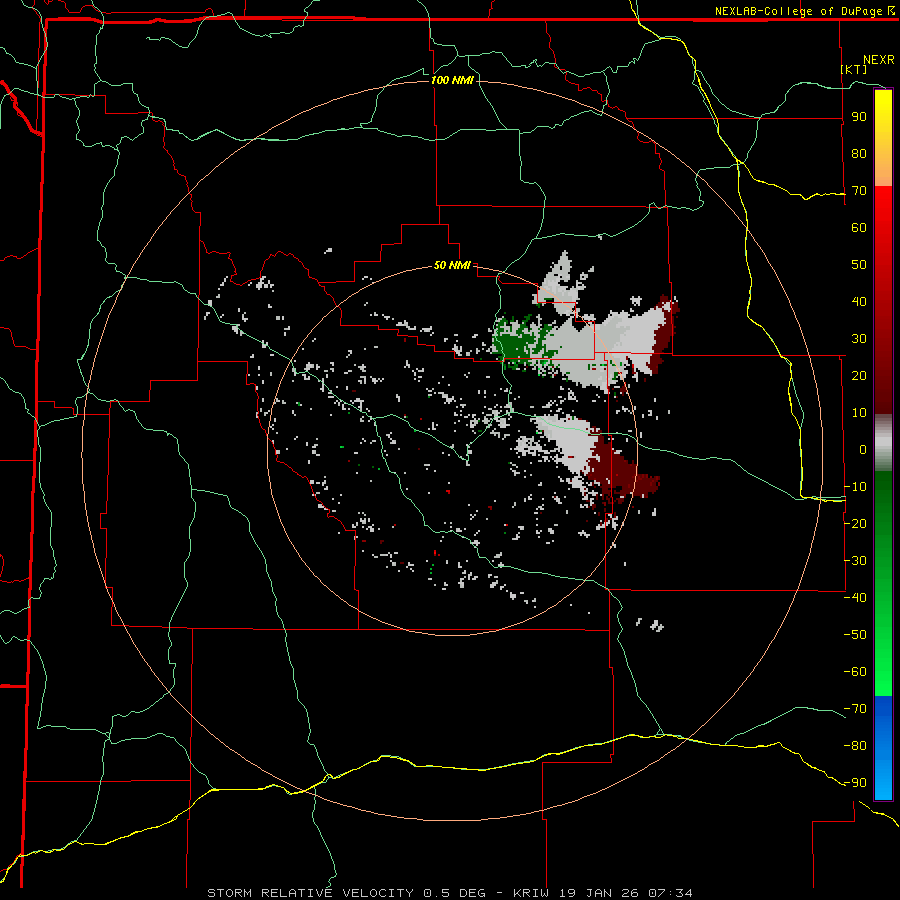Click the 0.5 DEG elevation text

[x=455, y=893]
